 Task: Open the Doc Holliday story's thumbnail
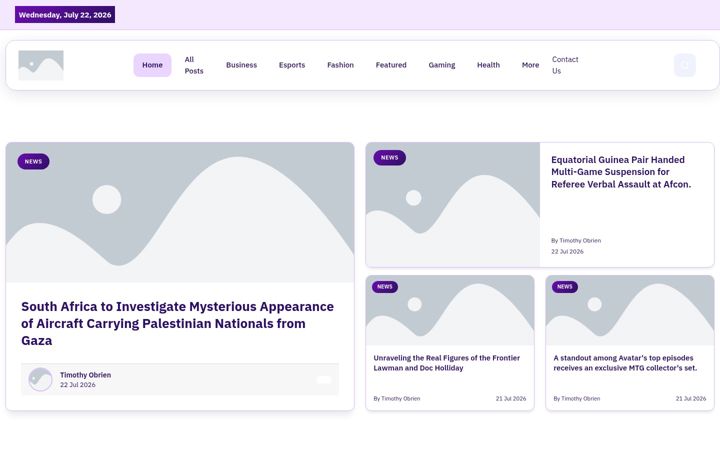(450, 310)
